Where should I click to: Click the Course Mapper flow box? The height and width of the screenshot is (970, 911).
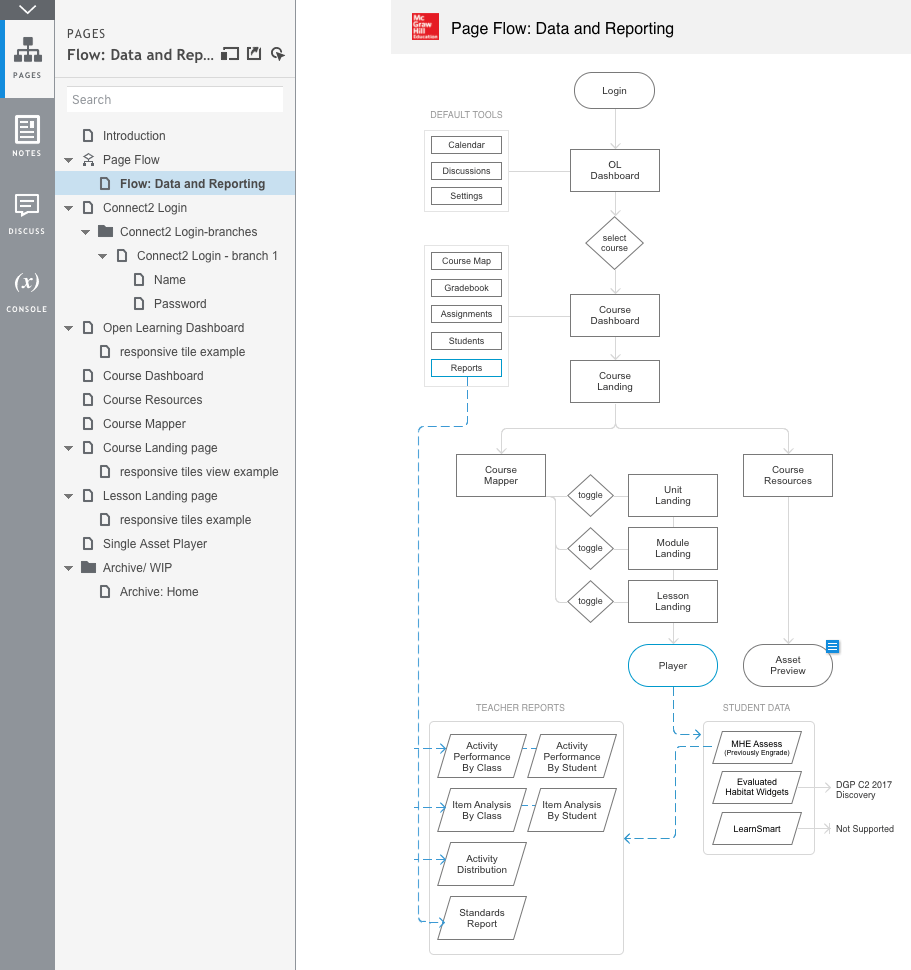(x=501, y=475)
